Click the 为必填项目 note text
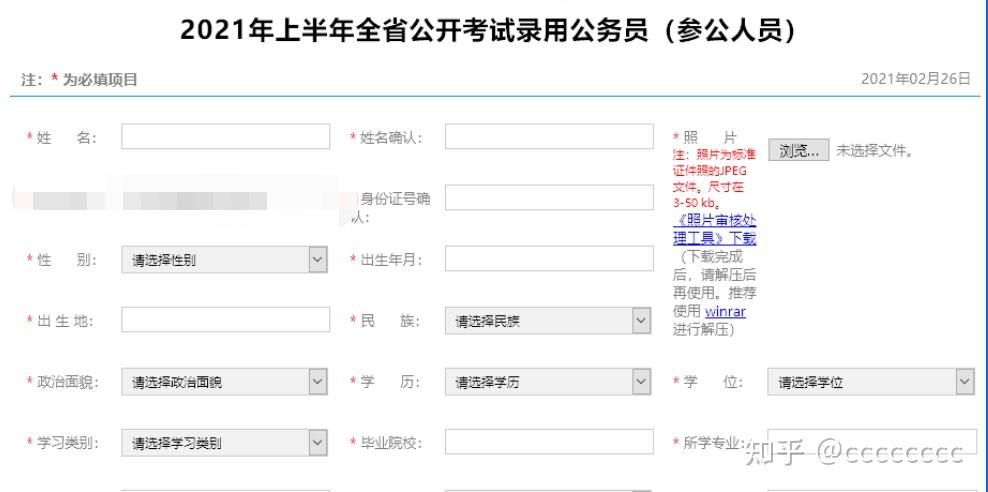The height and width of the screenshot is (492, 988). [x=100, y=80]
